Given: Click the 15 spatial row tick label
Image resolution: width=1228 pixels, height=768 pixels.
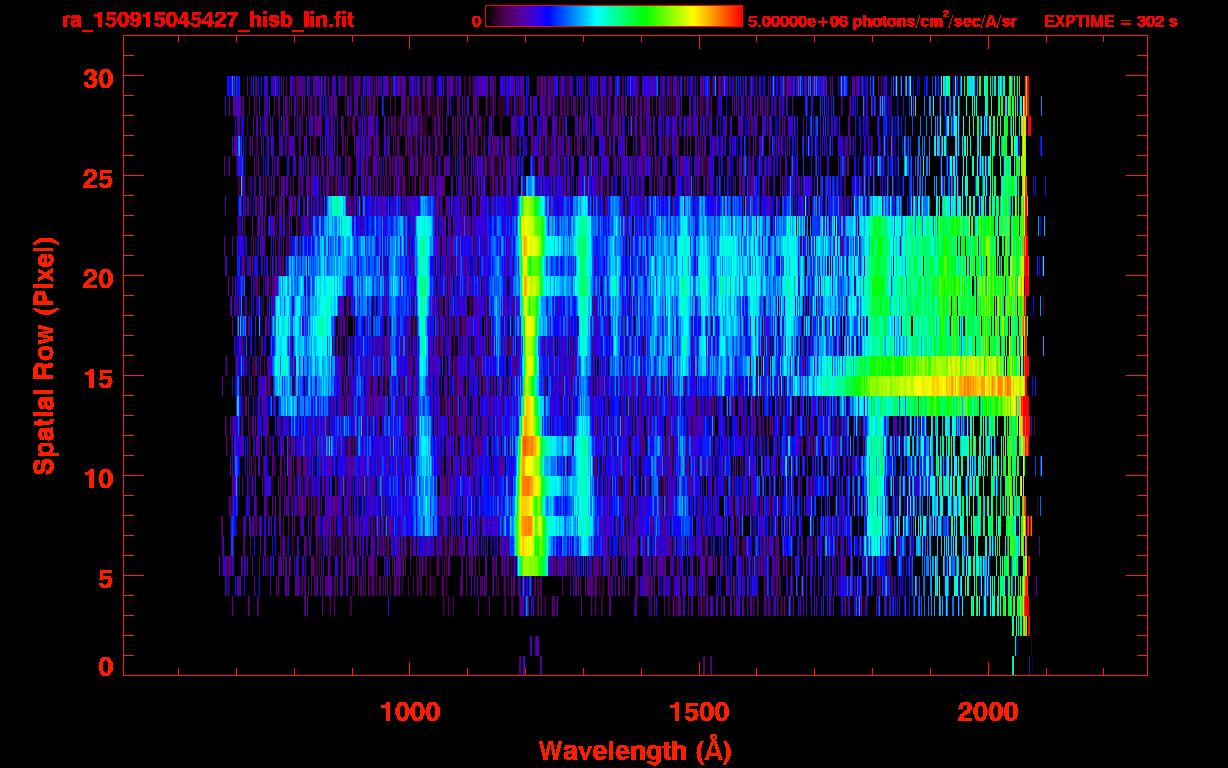Looking at the screenshot, I should pyautogui.click(x=98, y=377).
